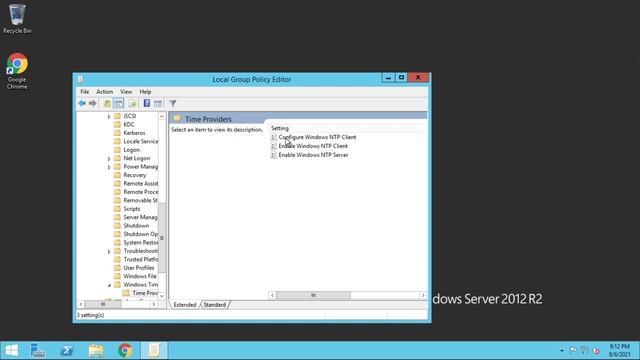
Task: Click the Filter funnel toolbar icon
Action: coord(173,104)
